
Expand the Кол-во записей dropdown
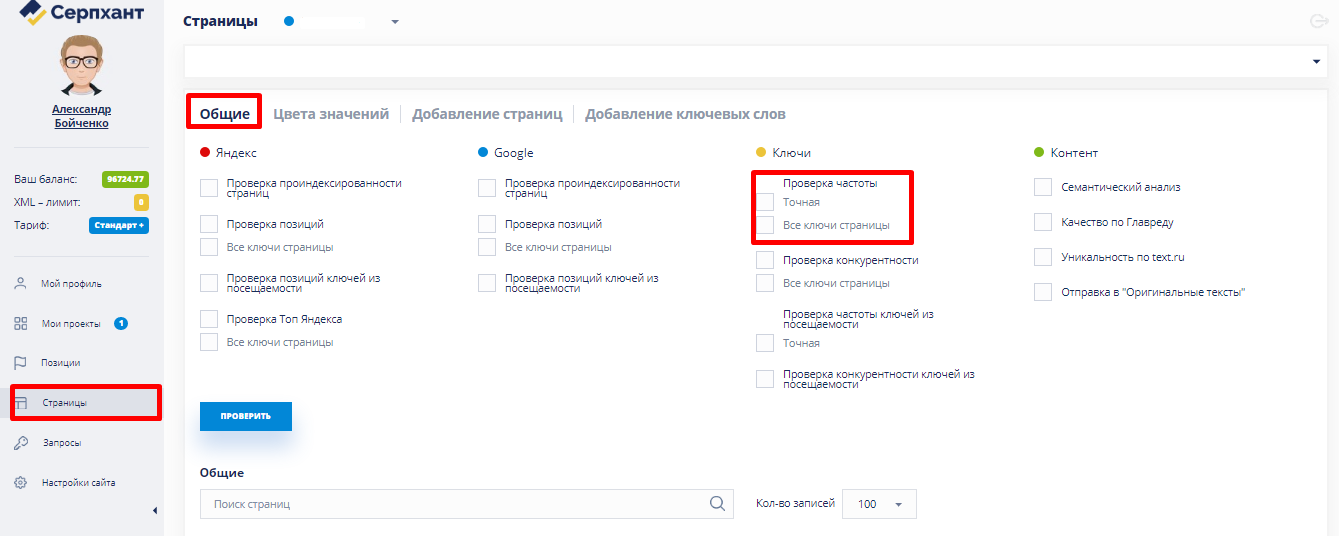click(879, 504)
